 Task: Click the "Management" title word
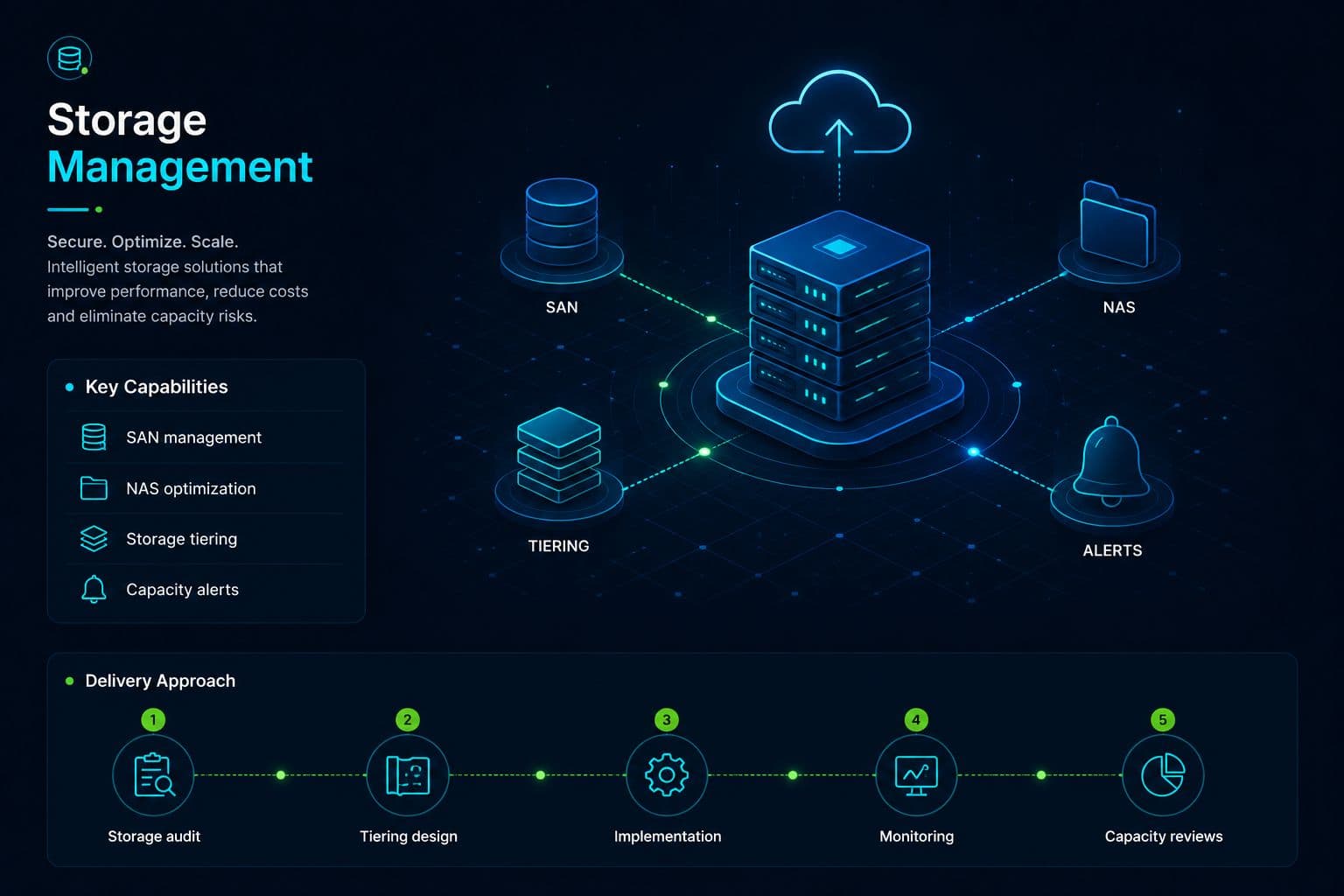(x=180, y=167)
